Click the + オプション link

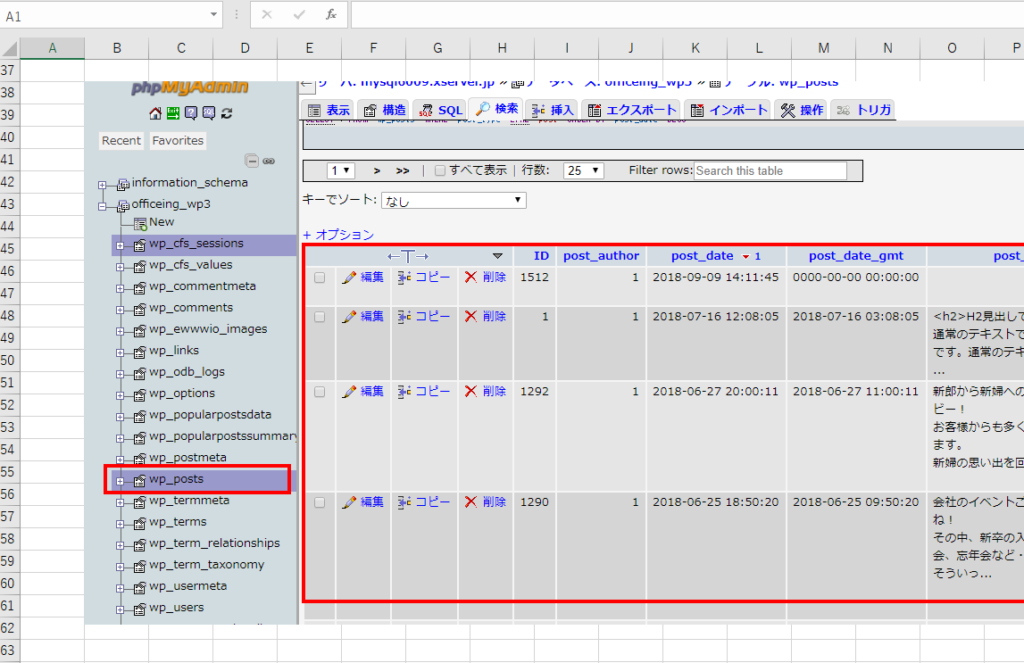pos(338,235)
